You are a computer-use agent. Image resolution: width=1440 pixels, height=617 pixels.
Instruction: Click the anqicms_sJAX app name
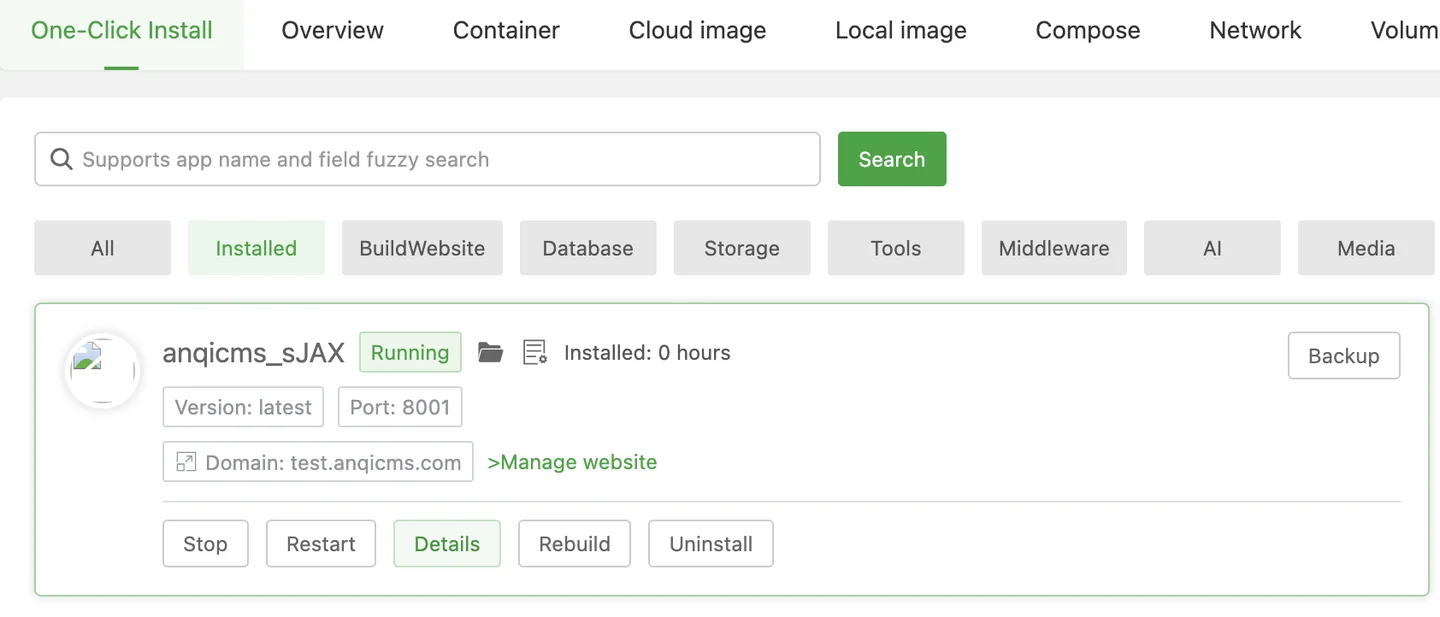(x=254, y=352)
